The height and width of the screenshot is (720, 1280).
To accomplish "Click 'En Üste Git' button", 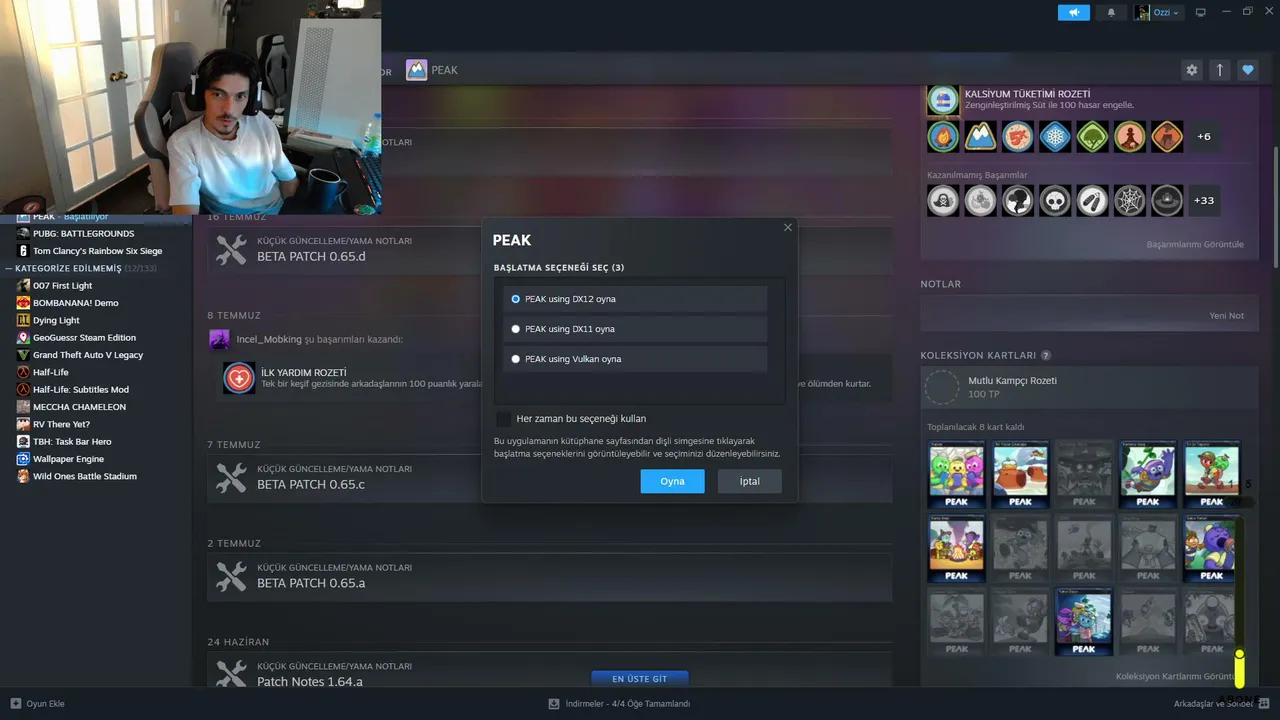I will click(x=640, y=679).
